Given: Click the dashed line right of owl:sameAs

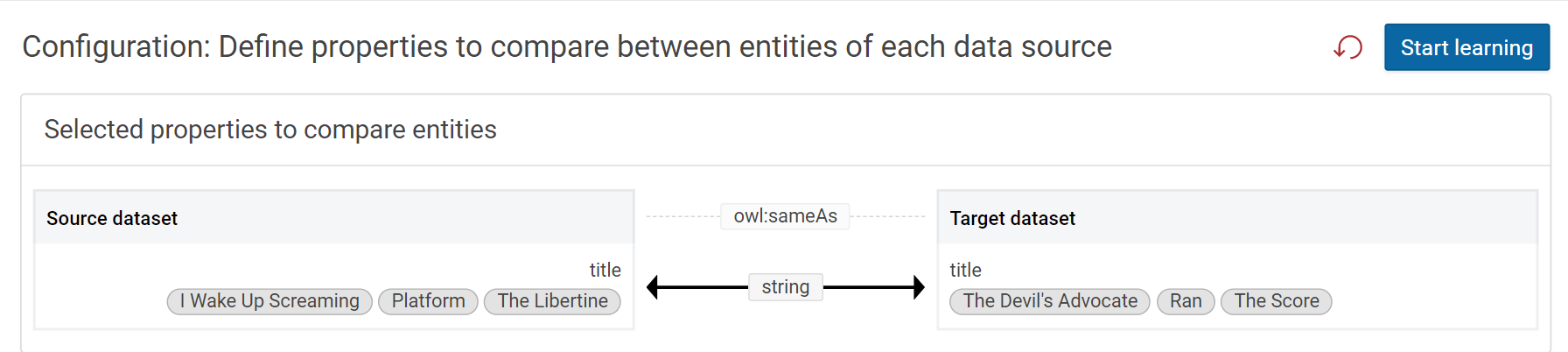Looking at the screenshot, I should [887, 216].
